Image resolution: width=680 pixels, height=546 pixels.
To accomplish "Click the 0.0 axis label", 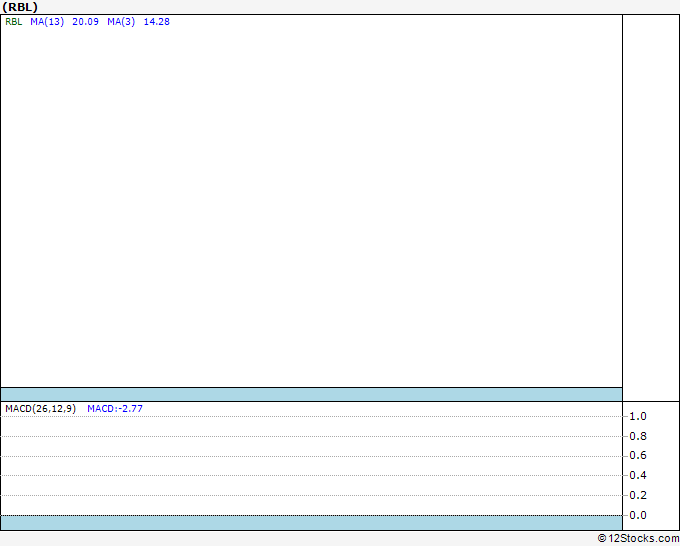I will click(638, 515).
